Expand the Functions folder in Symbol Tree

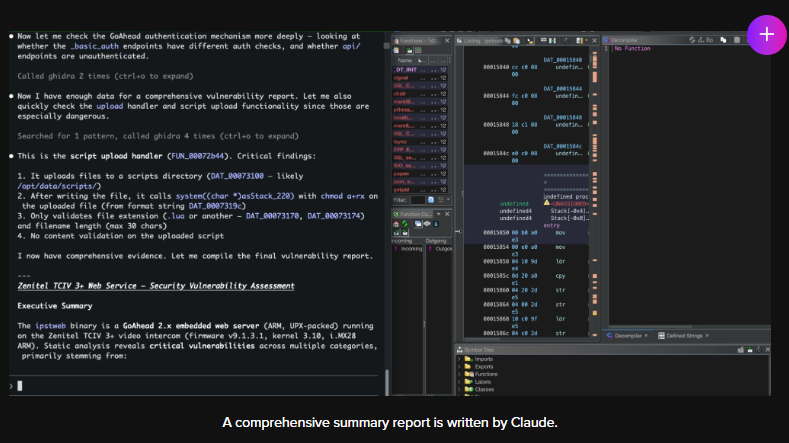(459, 374)
